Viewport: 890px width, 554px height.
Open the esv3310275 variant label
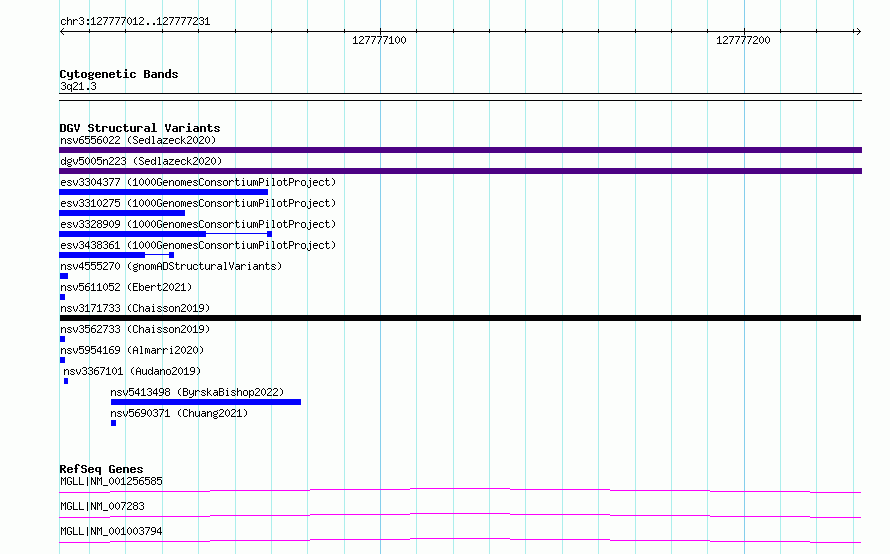point(198,203)
